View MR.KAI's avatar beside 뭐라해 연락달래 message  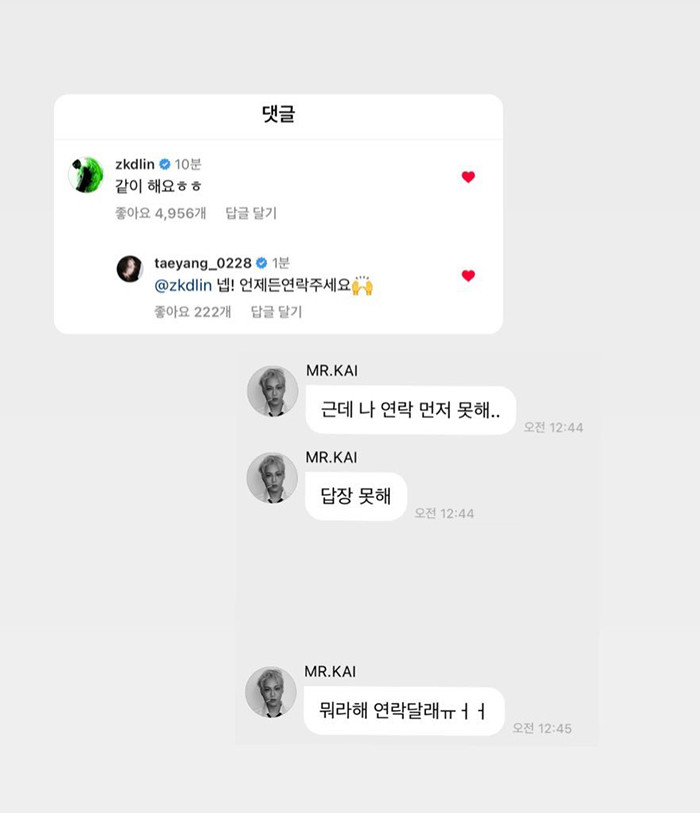click(271, 692)
